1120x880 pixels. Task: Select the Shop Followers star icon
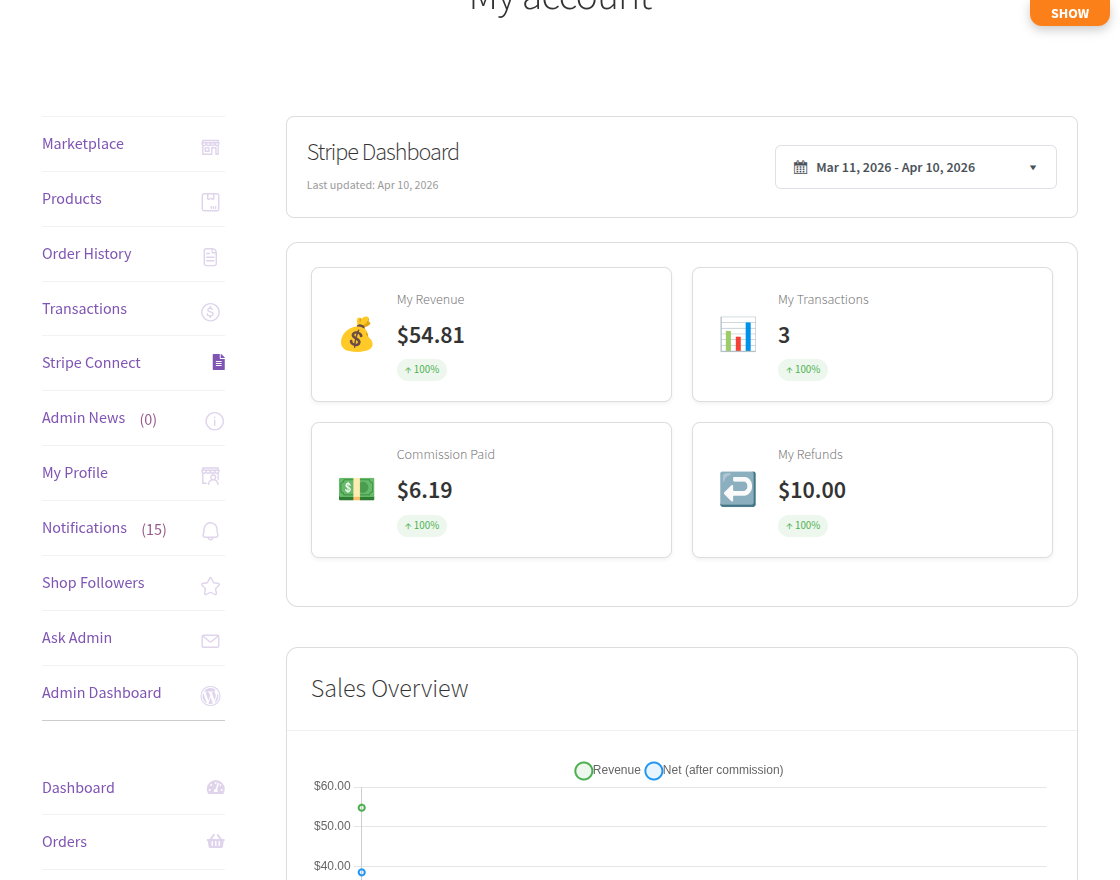click(x=210, y=586)
